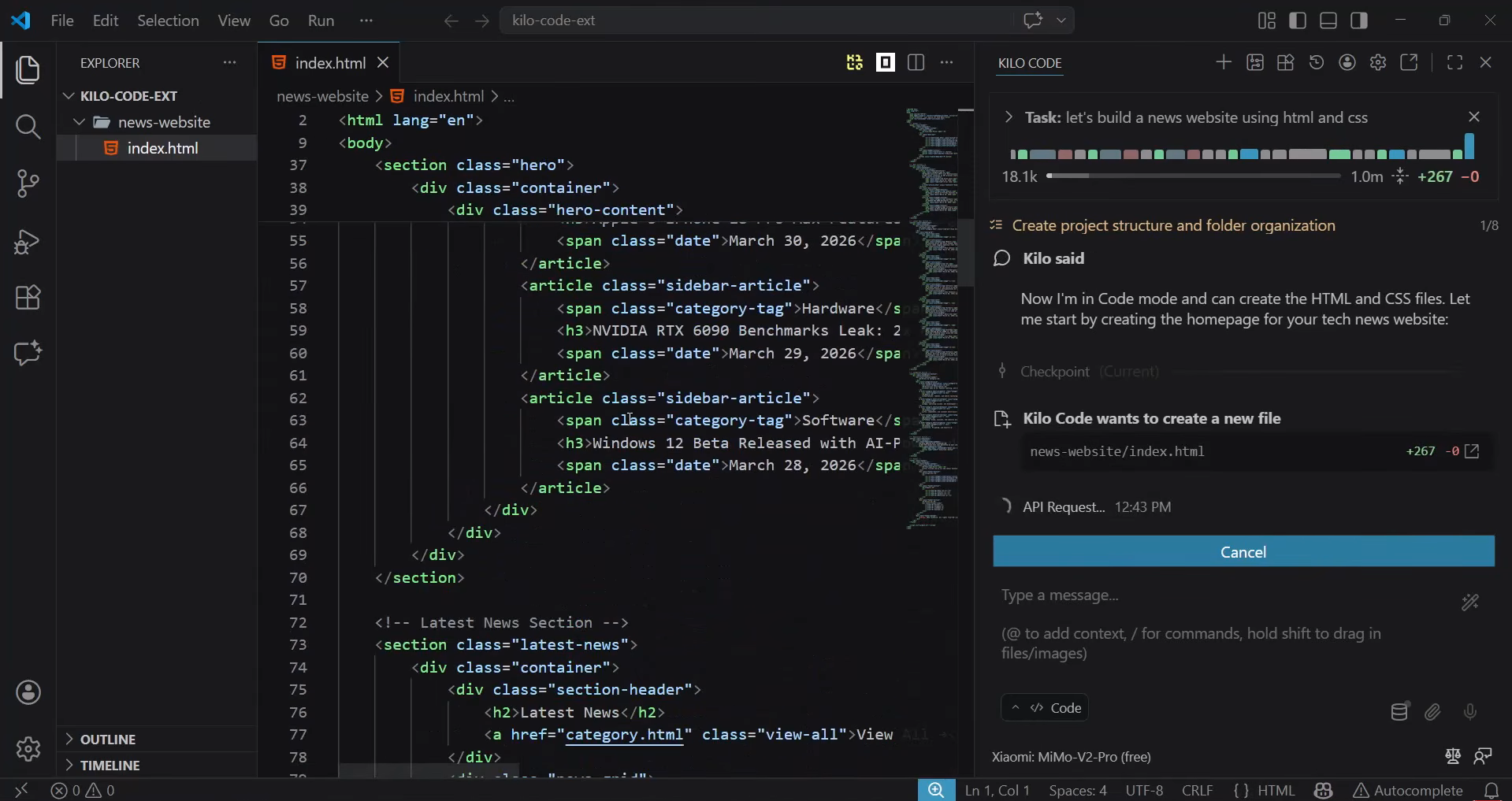The height and width of the screenshot is (801, 1512).
Task: Open the Selection menu
Action: point(168,20)
